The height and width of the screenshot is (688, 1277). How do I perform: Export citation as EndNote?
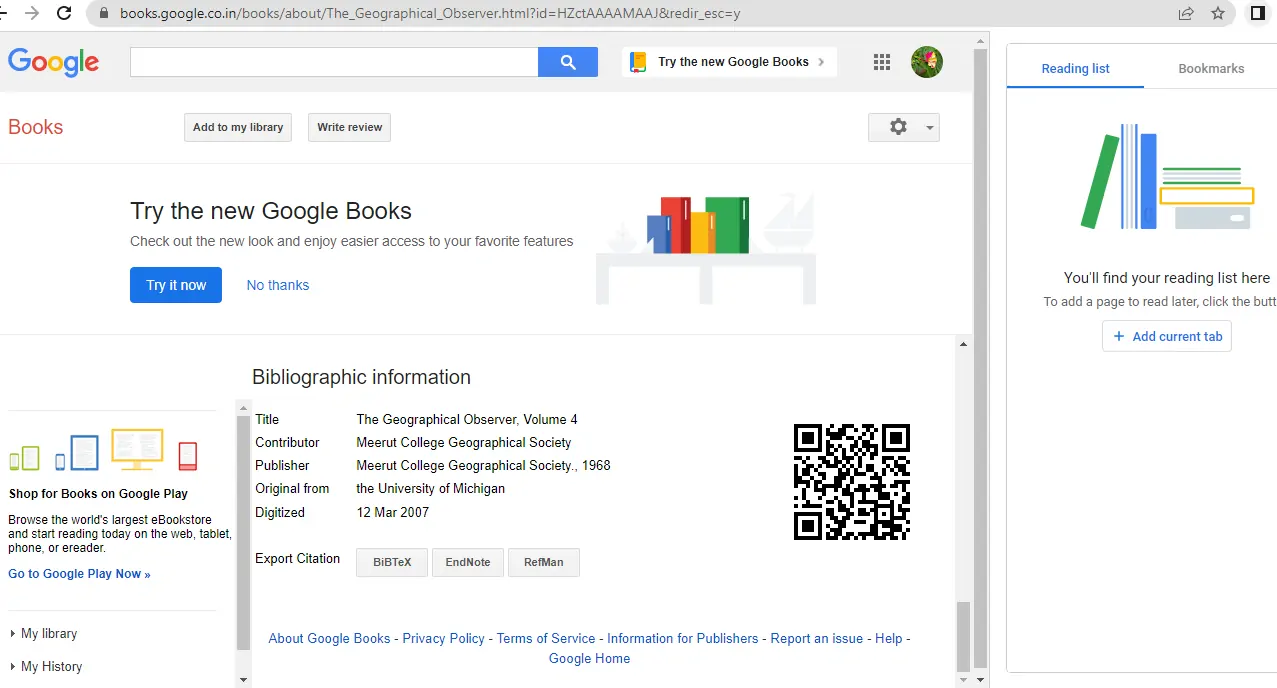468,562
